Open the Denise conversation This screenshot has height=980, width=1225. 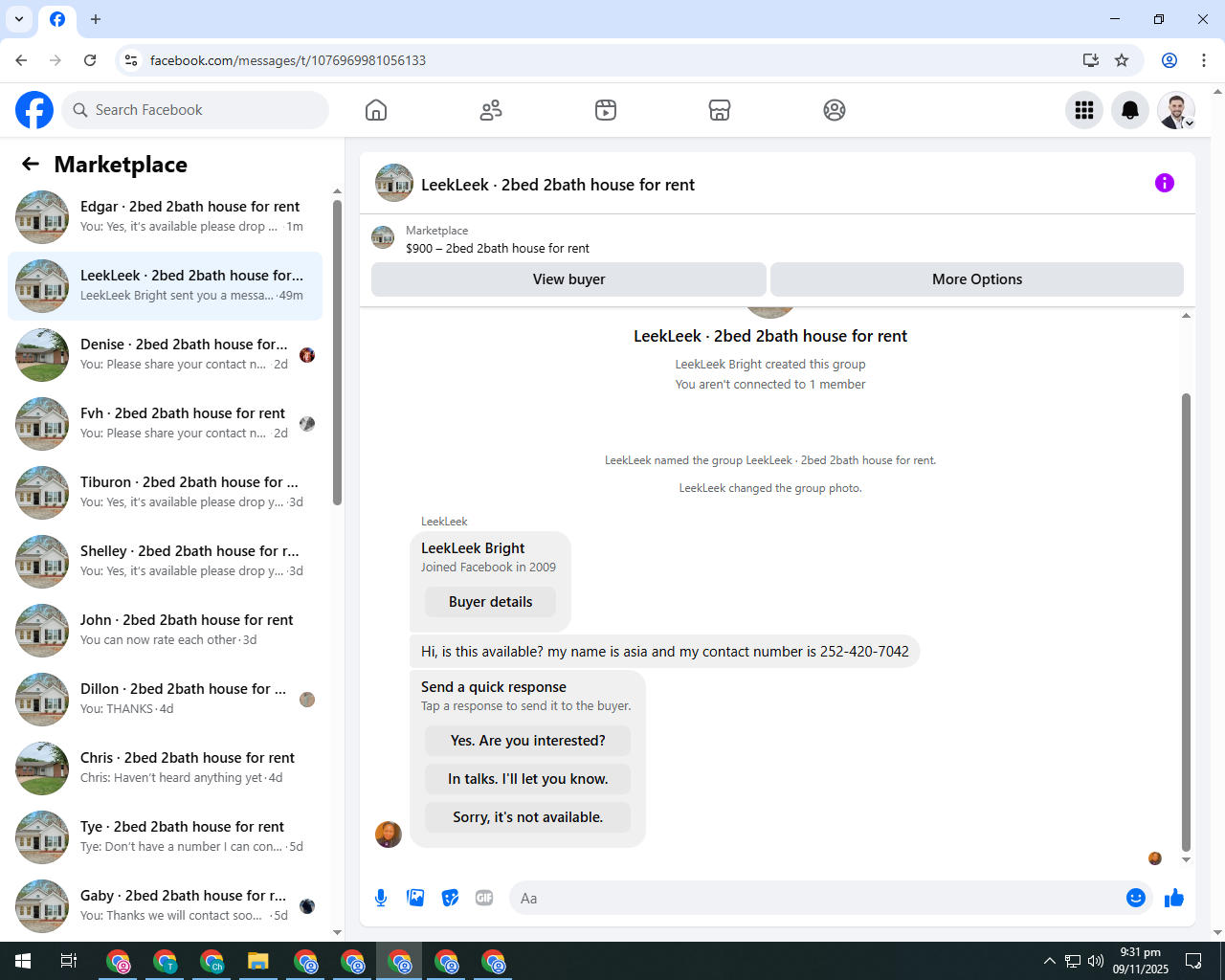click(165, 355)
